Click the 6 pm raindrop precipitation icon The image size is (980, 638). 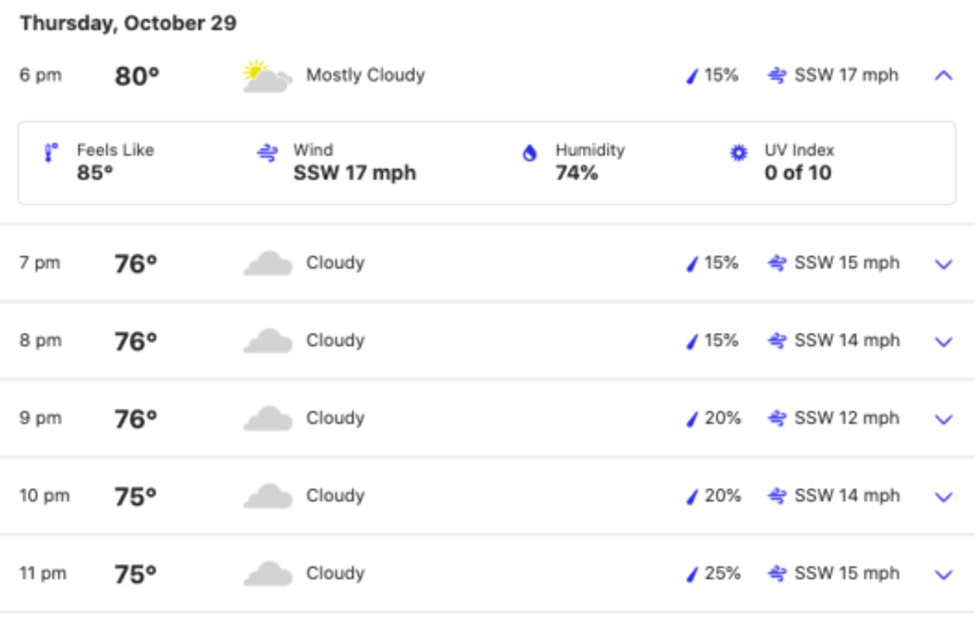pos(691,76)
